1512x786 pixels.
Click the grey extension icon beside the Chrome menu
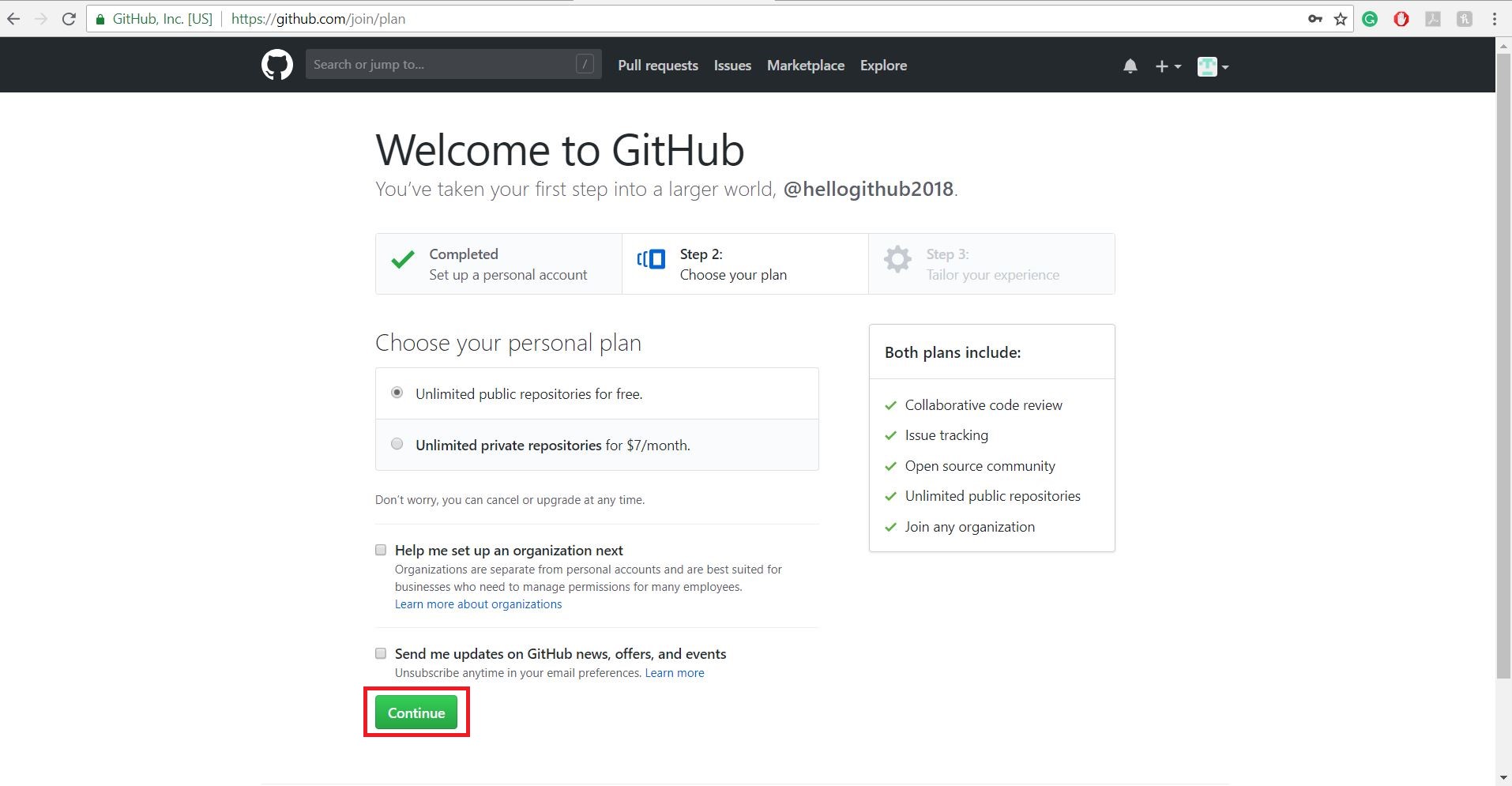coord(1465,19)
